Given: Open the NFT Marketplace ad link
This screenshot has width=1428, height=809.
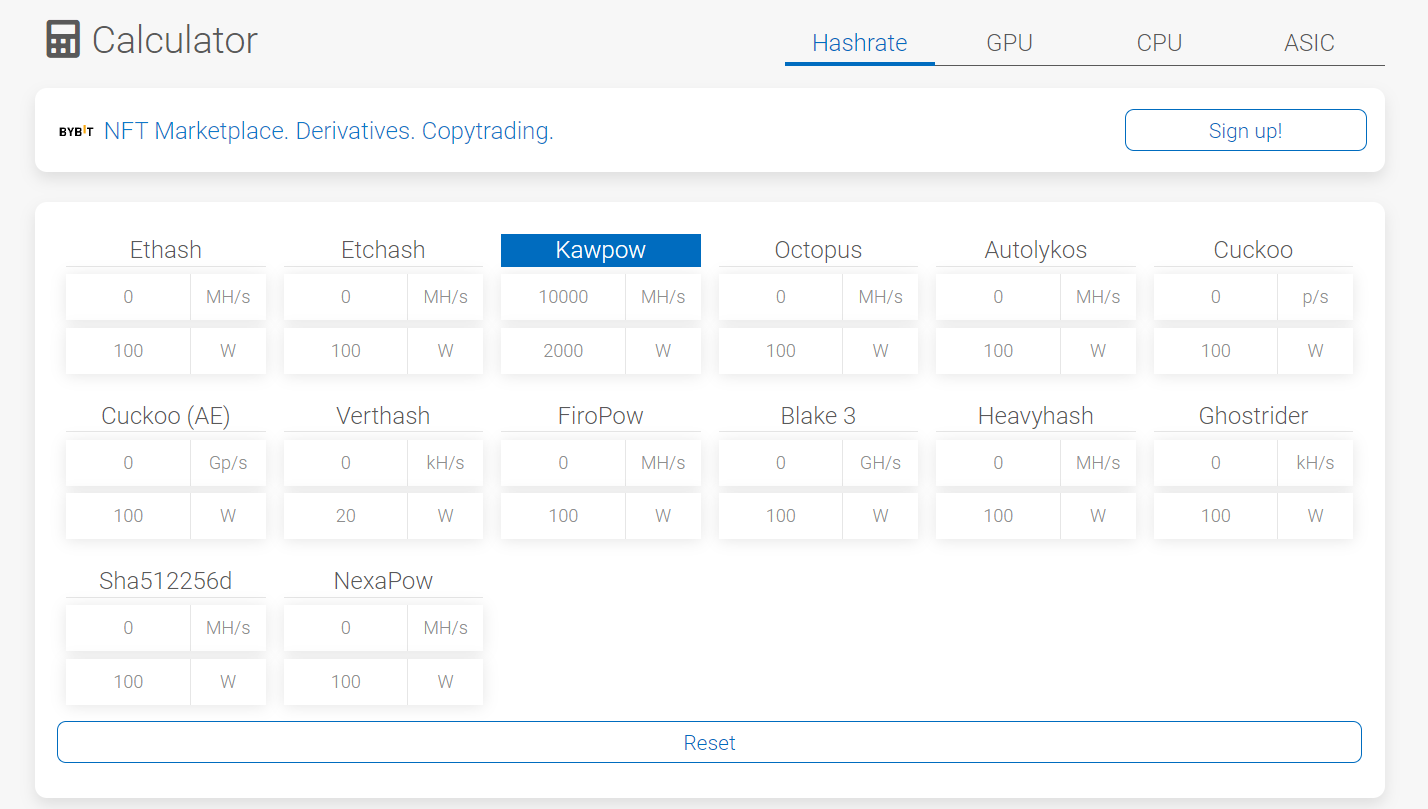Looking at the screenshot, I should tap(328, 131).
